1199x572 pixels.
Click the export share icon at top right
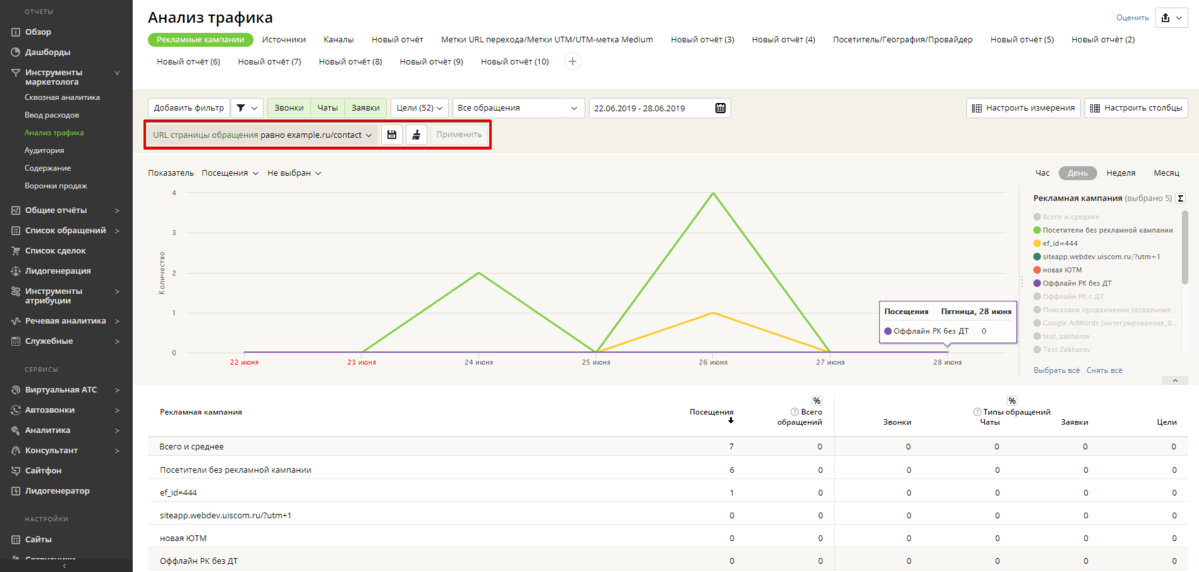(1166, 18)
